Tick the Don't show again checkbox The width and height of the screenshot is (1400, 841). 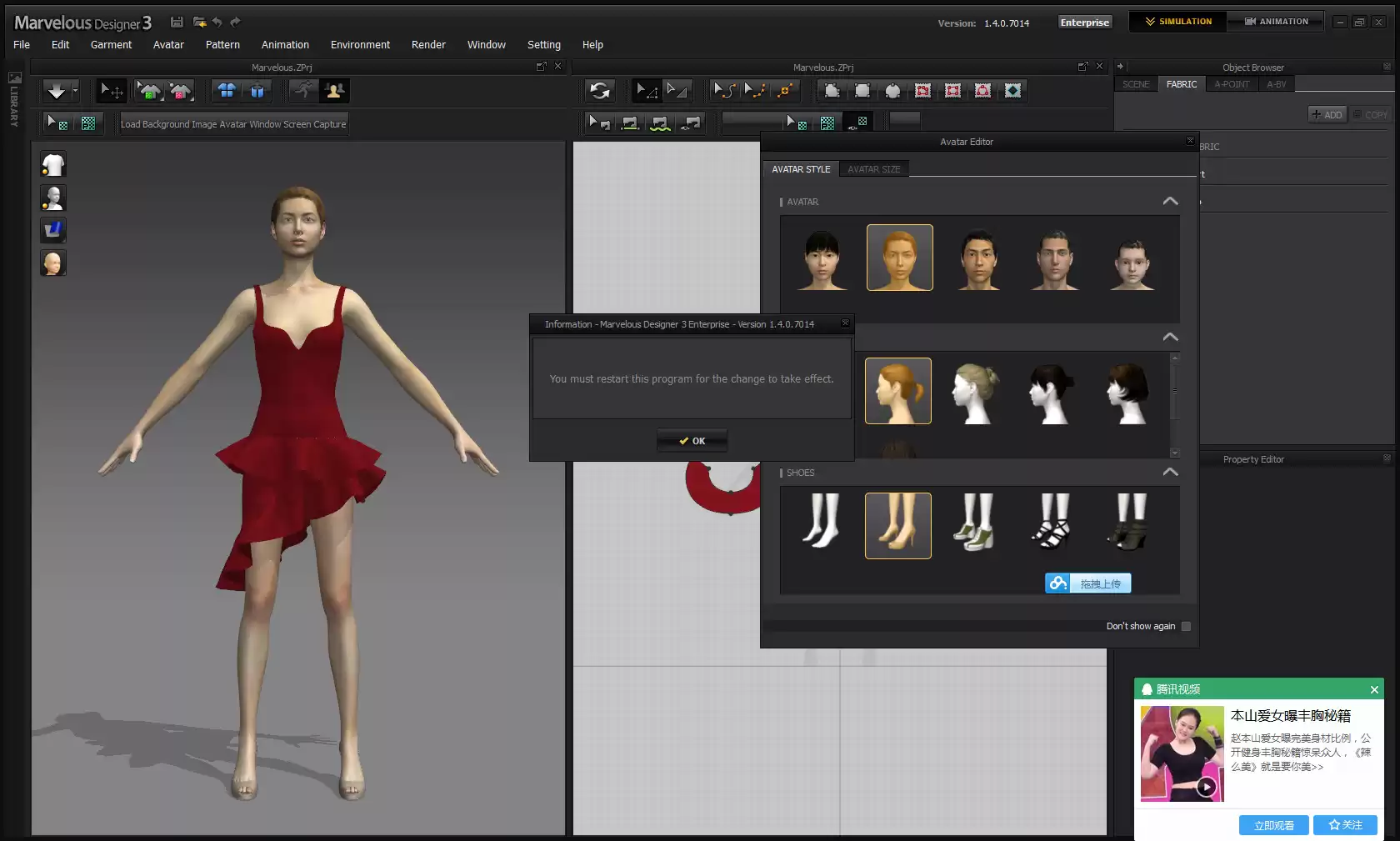tap(1186, 626)
